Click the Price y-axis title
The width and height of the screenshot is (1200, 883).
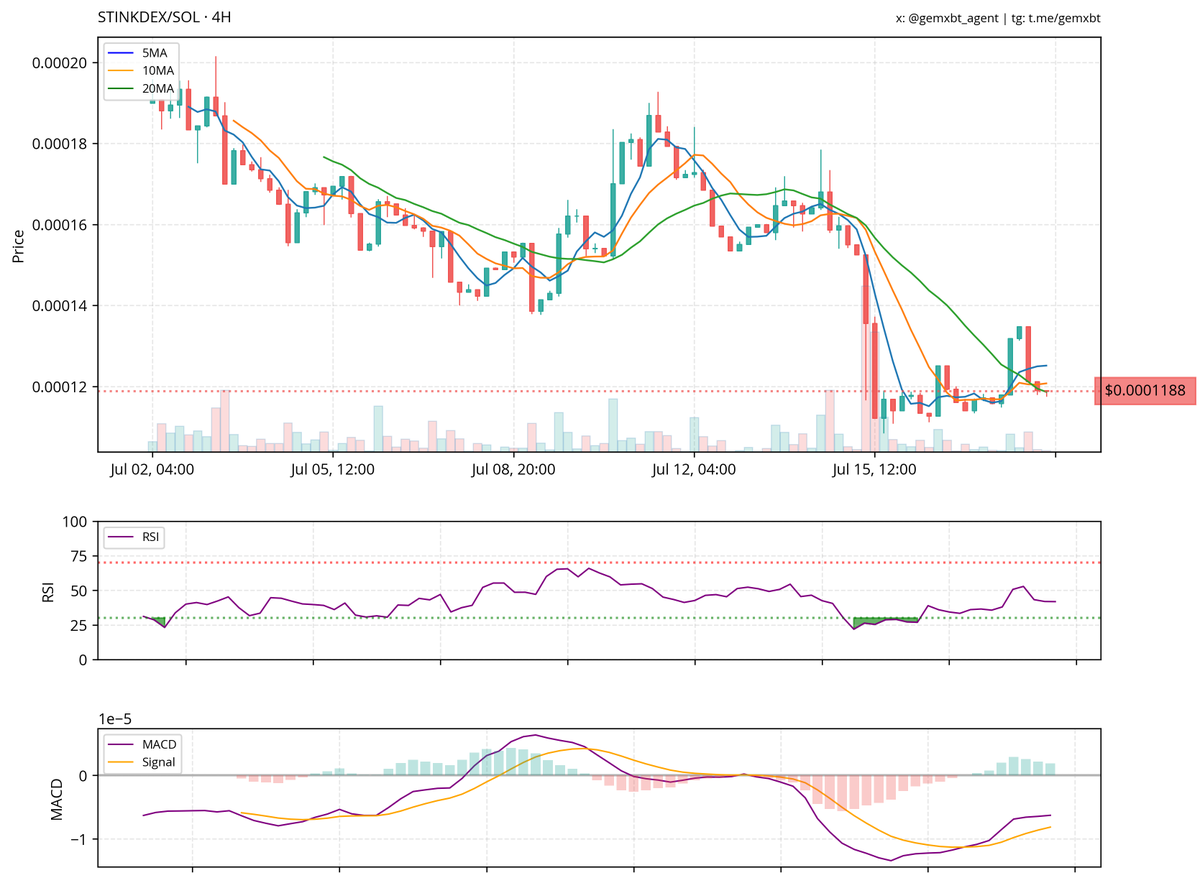point(18,245)
